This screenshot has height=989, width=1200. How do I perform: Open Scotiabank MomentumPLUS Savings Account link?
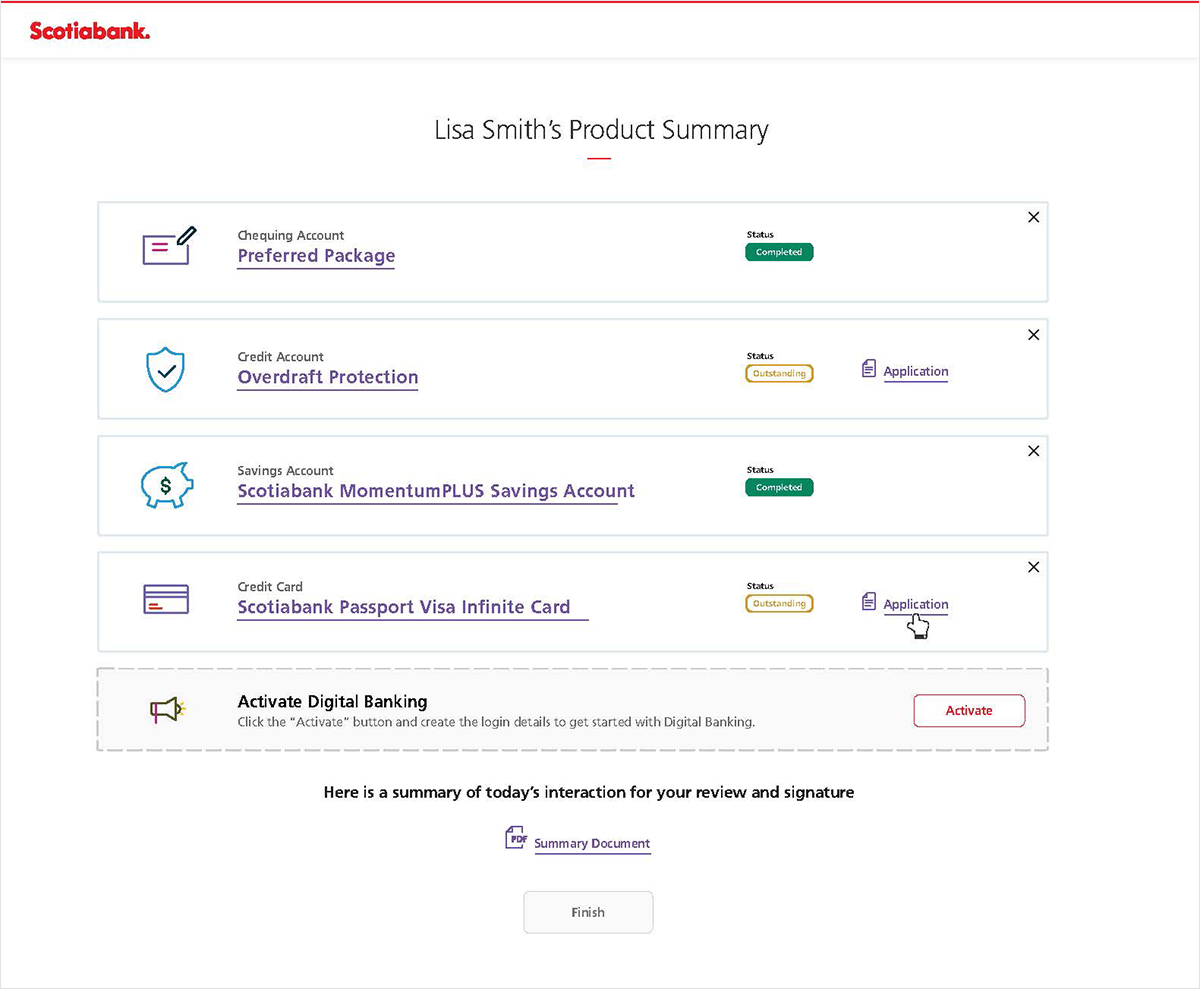436,491
